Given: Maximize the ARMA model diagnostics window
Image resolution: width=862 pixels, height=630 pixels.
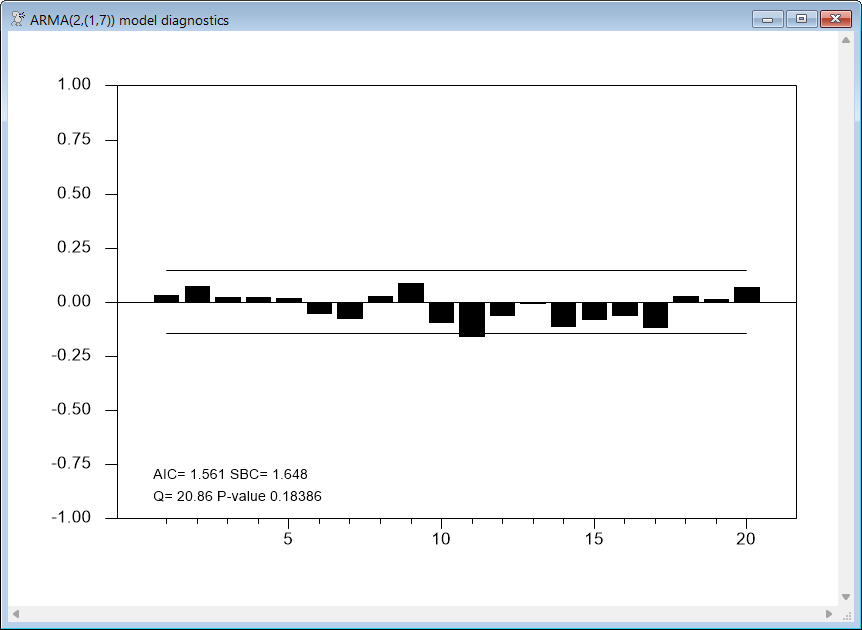Looking at the screenshot, I should [x=800, y=19].
